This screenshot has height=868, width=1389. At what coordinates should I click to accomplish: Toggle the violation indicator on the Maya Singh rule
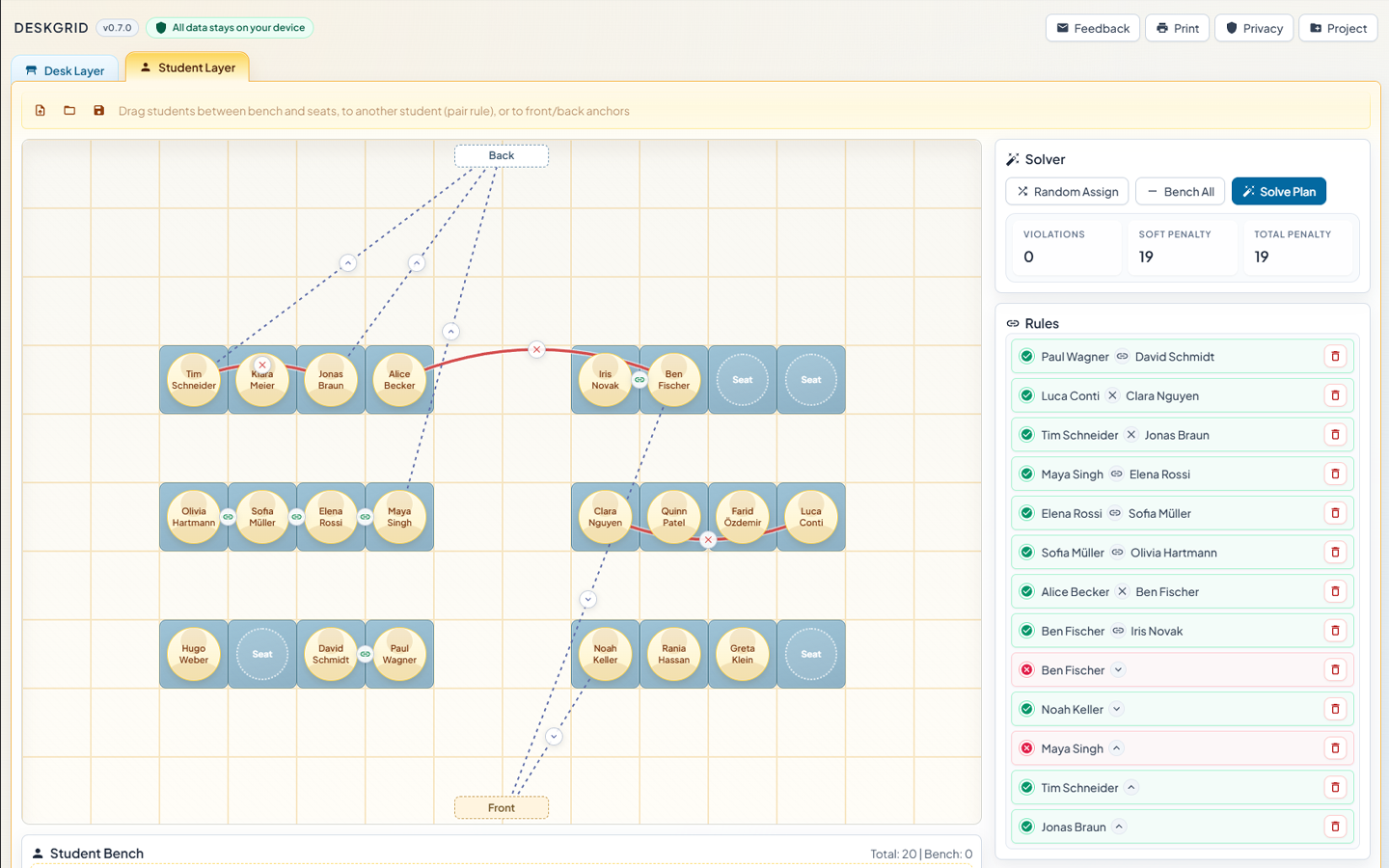pyautogui.click(x=1026, y=747)
